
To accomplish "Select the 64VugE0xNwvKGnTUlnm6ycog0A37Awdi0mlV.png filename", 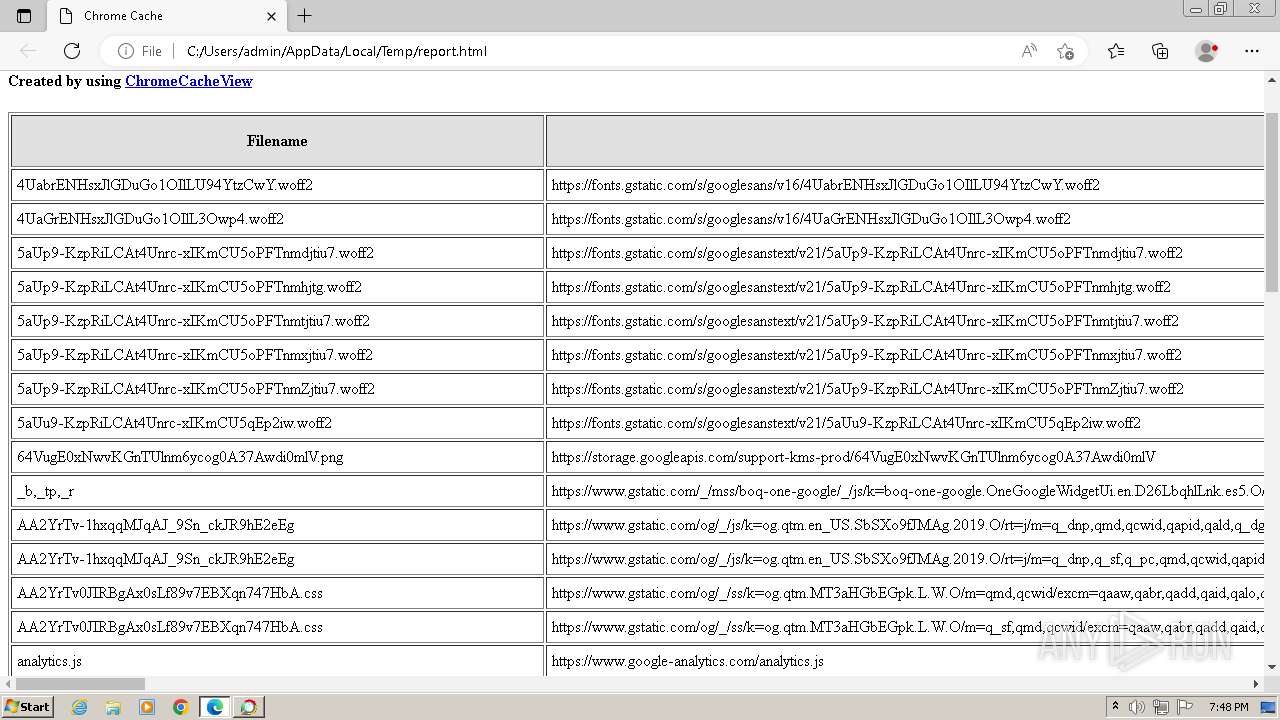I will point(180,457).
